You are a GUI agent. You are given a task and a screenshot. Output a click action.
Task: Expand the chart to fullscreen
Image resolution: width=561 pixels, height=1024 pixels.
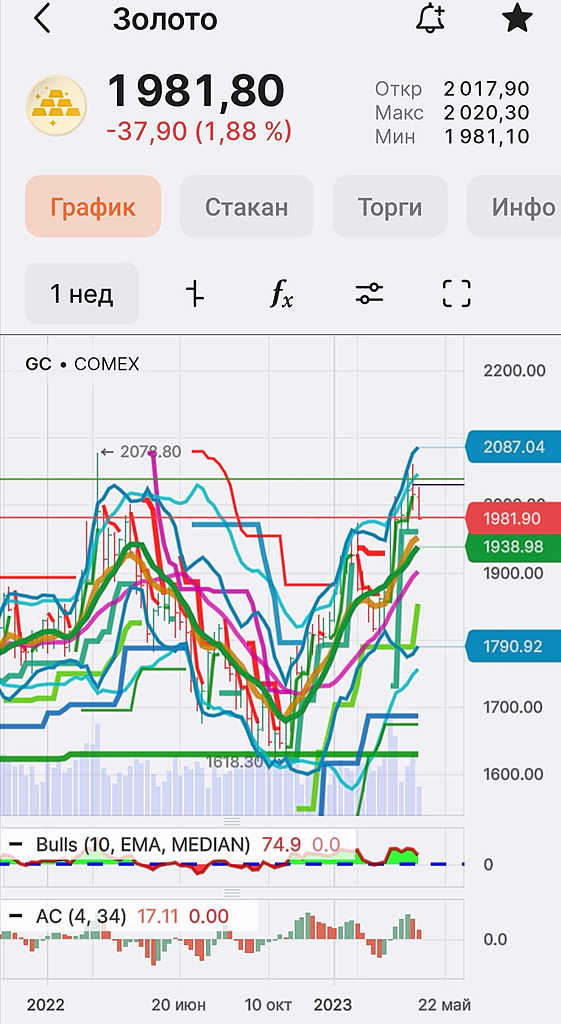[x=457, y=294]
